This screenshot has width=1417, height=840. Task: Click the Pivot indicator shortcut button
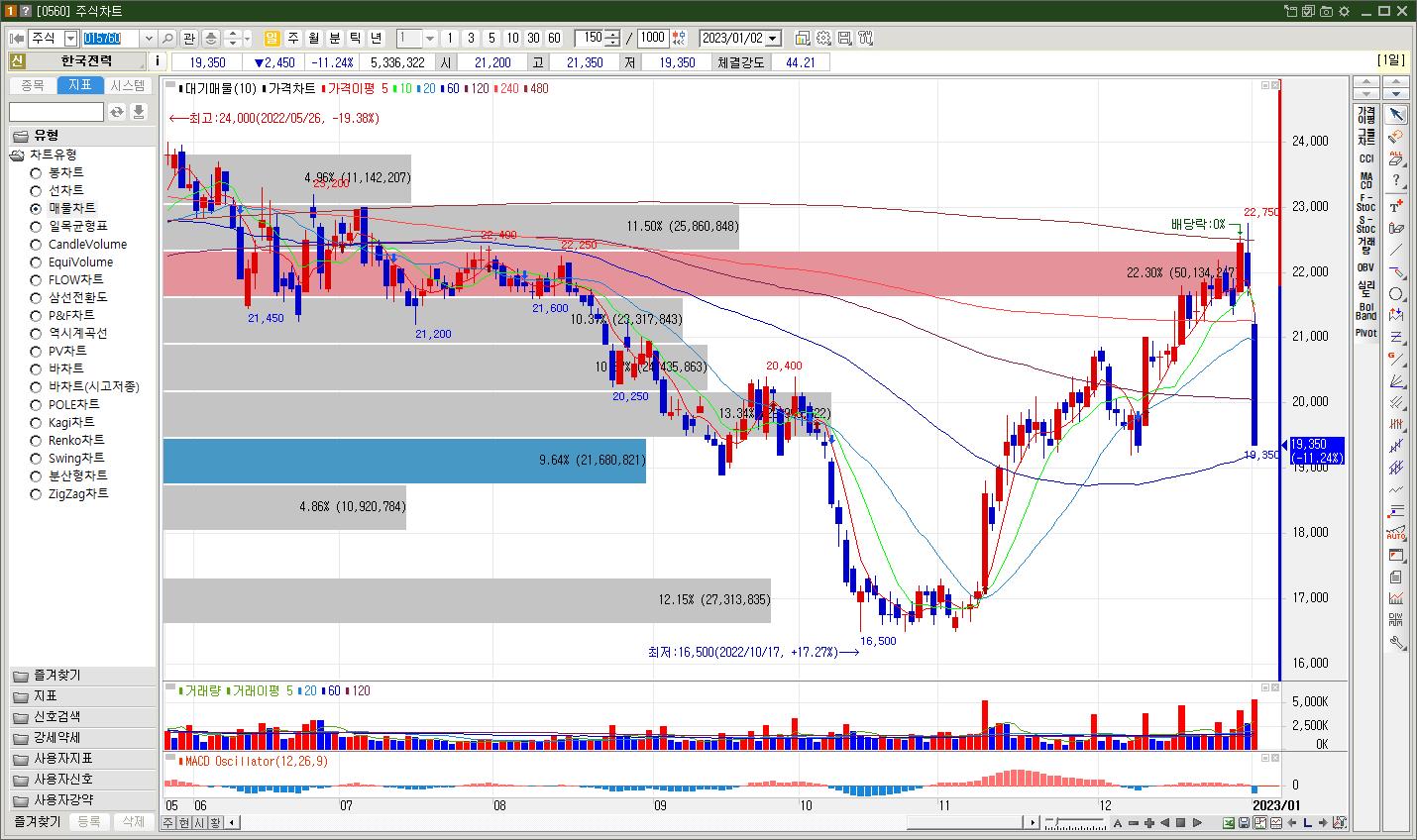pos(1366,333)
